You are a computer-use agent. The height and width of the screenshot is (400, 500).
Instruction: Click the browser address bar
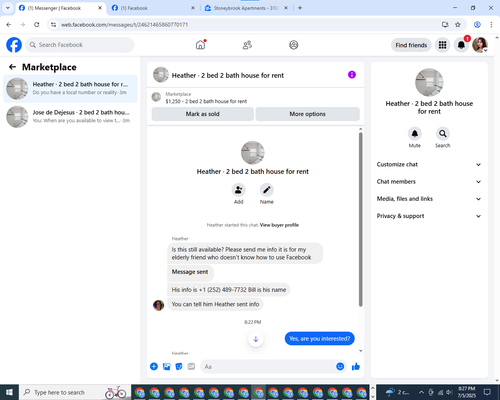click(x=247, y=25)
